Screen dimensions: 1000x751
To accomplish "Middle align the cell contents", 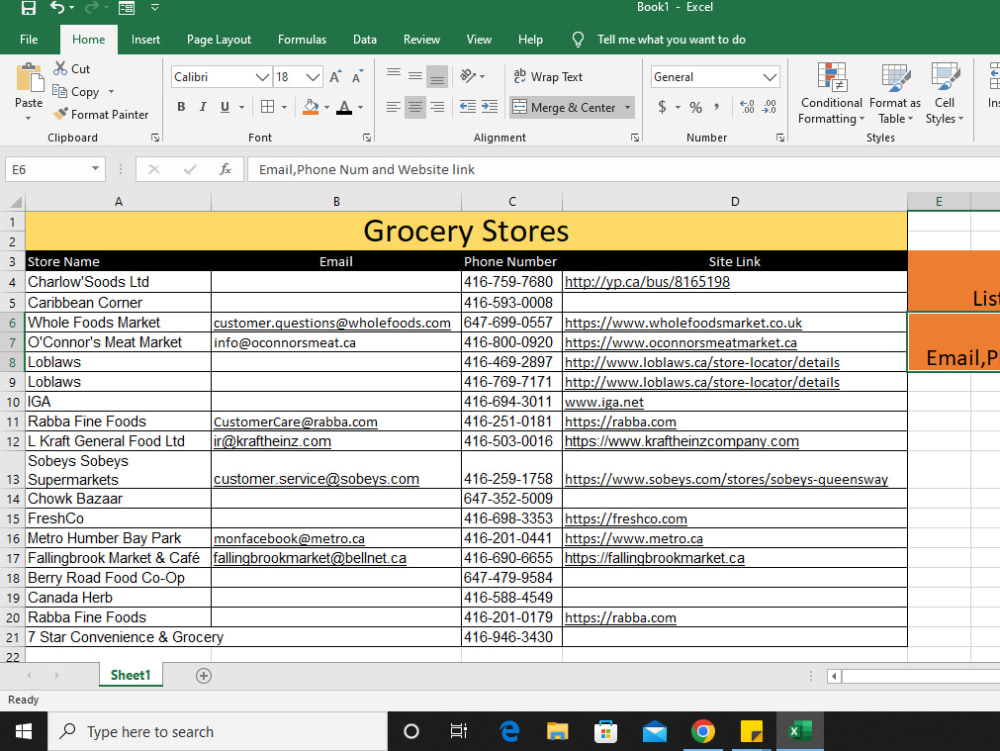I will (x=415, y=77).
